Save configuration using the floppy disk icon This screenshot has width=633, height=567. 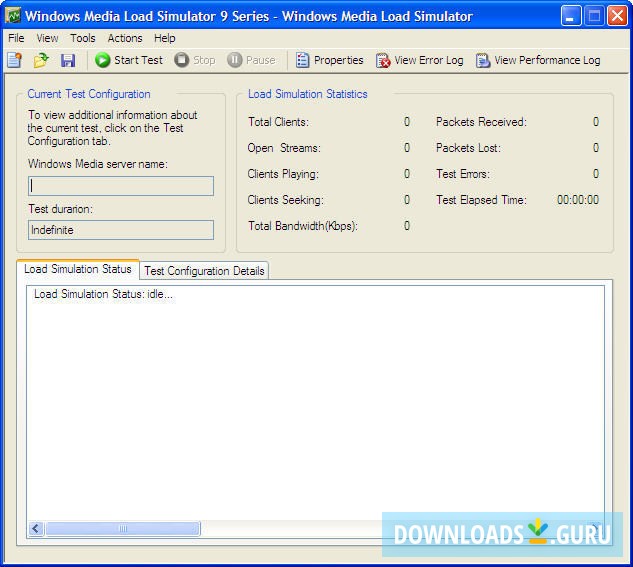click(x=68, y=61)
